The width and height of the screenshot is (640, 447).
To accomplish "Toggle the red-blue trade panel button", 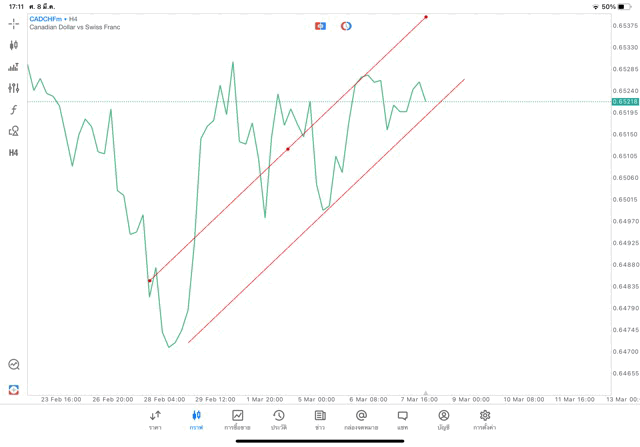I will [320, 26].
